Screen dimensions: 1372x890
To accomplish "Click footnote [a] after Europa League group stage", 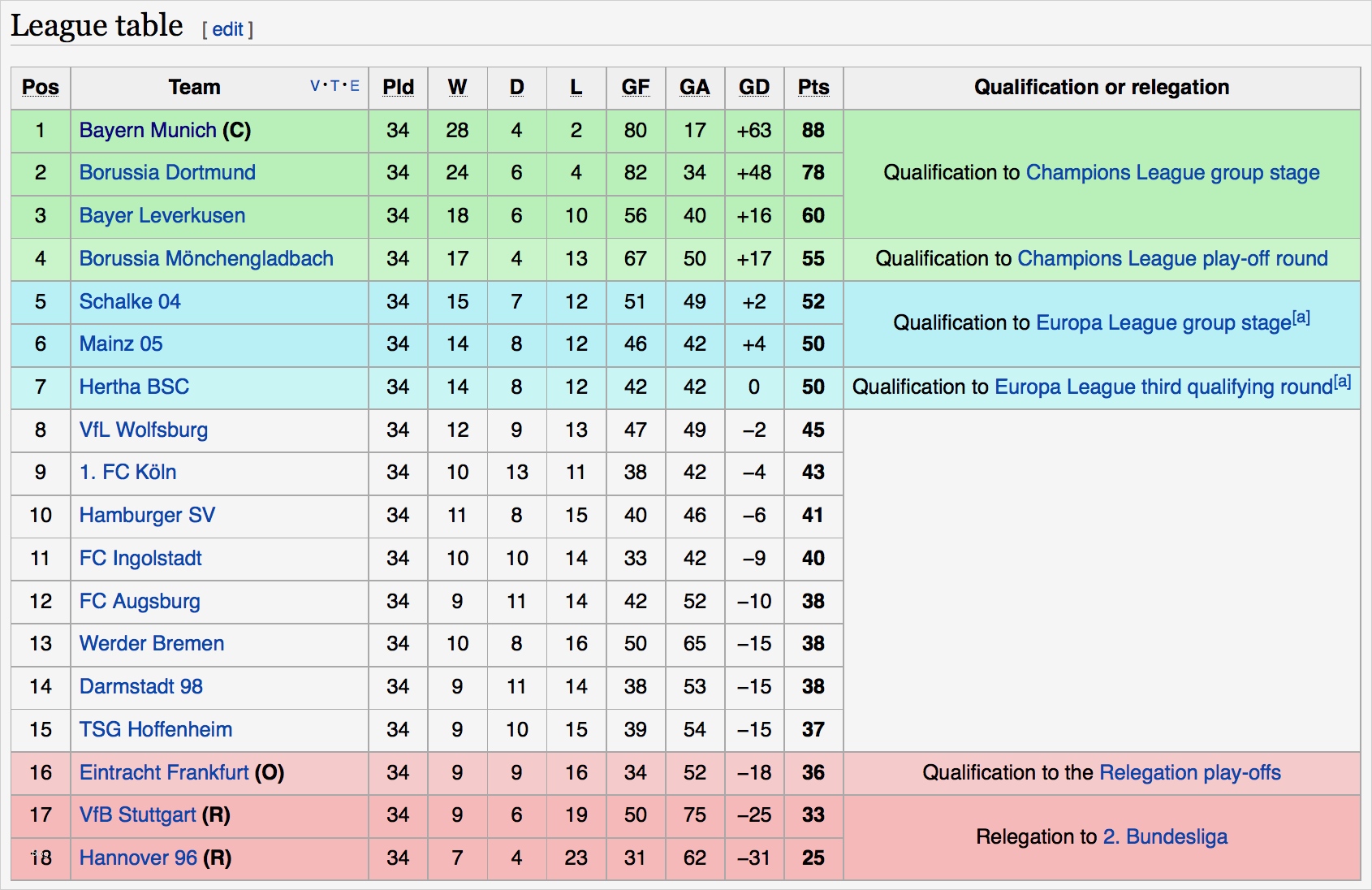I will click(x=1301, y=318).
